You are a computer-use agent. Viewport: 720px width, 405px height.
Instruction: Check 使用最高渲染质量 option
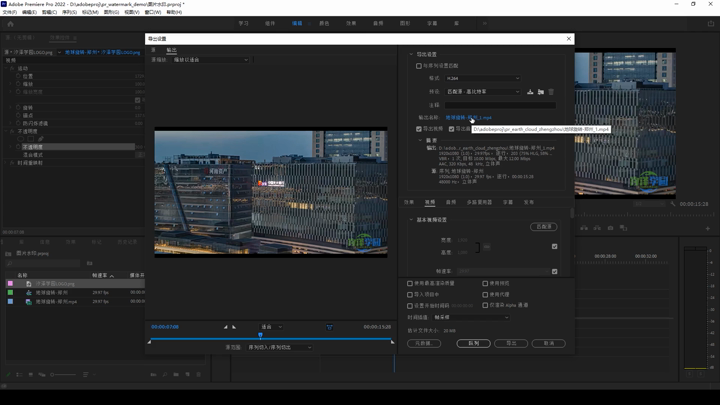(x=410, y=283)
